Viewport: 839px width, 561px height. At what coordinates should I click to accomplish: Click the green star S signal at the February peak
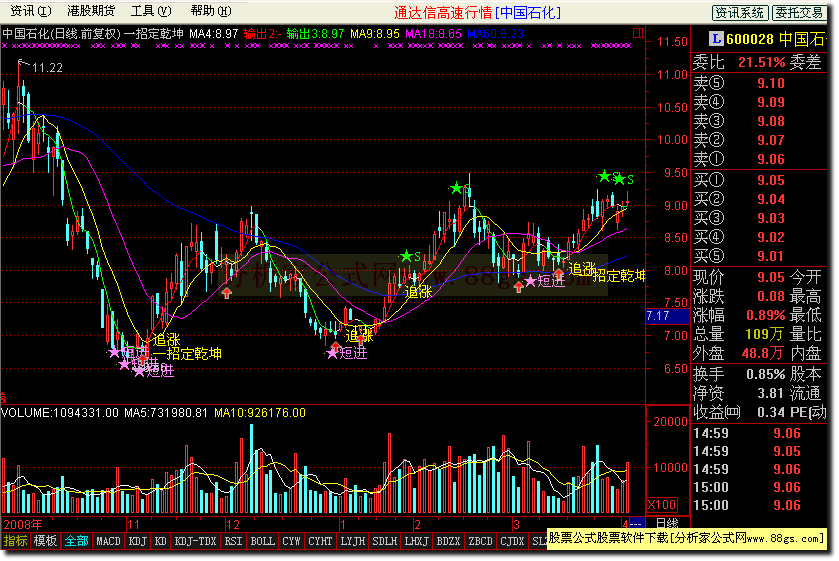(456, 188)
